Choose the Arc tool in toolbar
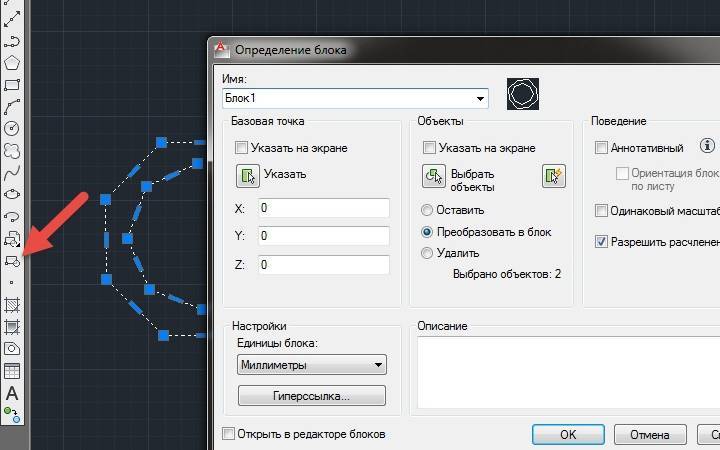 pyautogui.click(x=12, y=107)
